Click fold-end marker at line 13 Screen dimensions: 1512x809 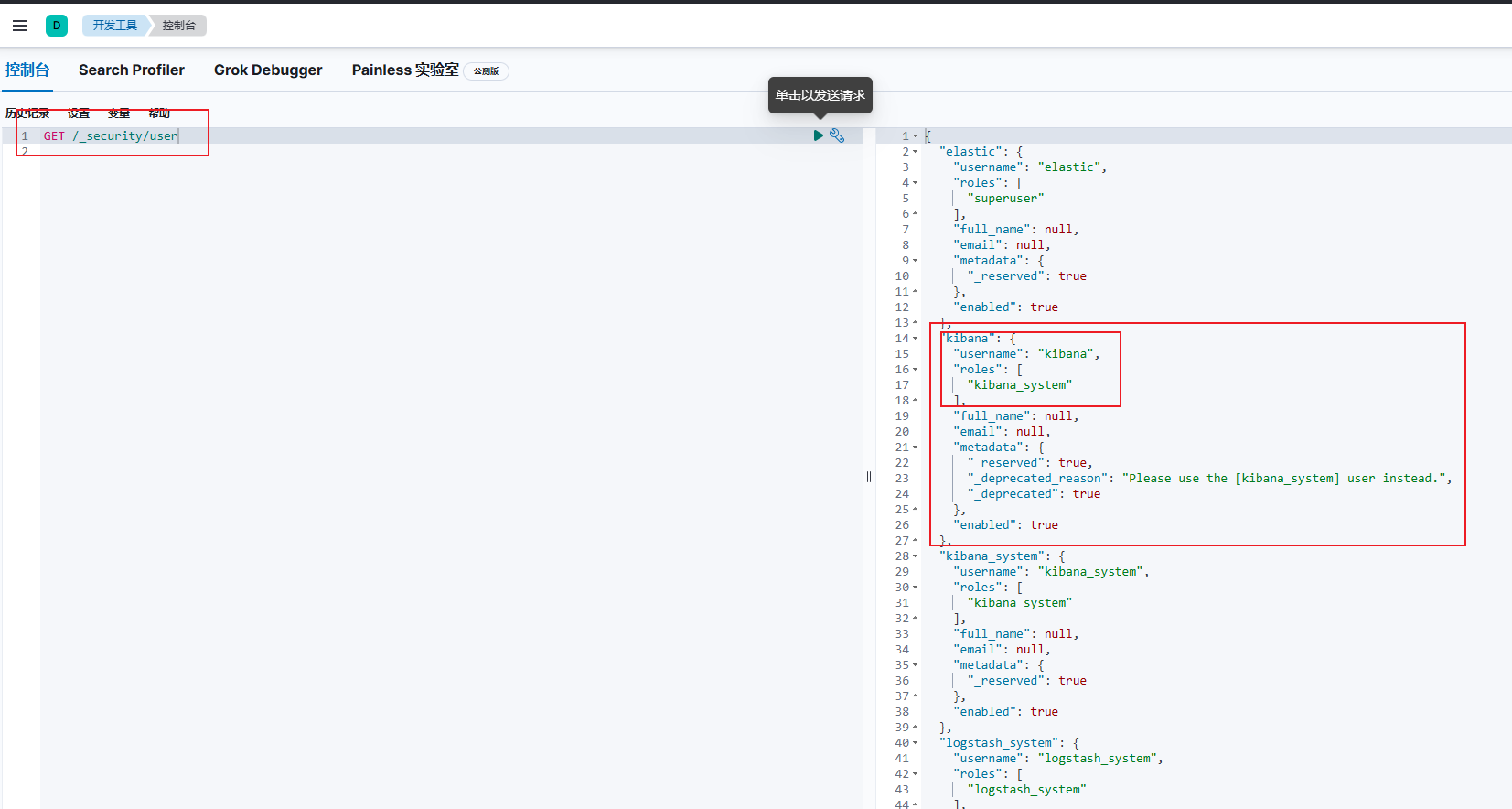tap(916, 323)
